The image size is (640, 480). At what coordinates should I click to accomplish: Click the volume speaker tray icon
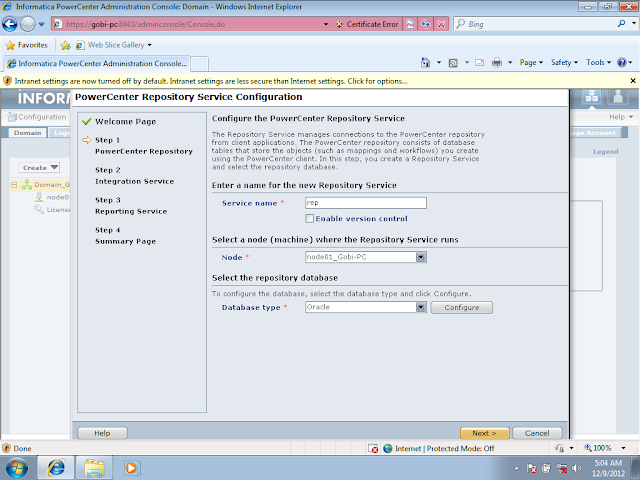click(576, 468)
